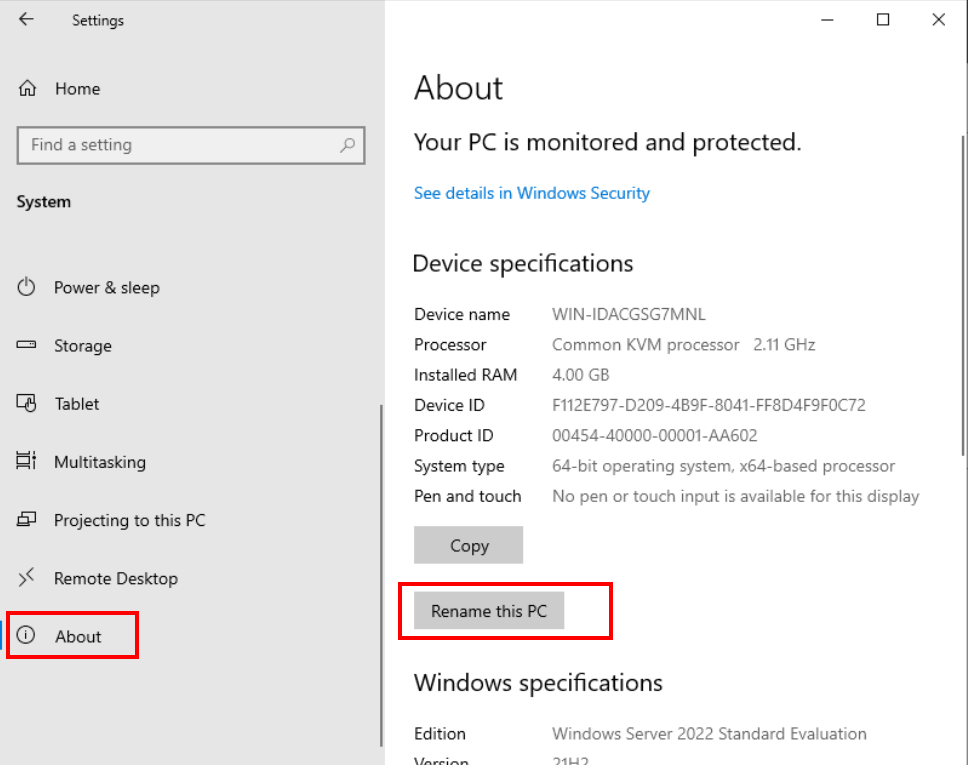
Task: Go to Storage settings
Action: click(x=82, y=346)
